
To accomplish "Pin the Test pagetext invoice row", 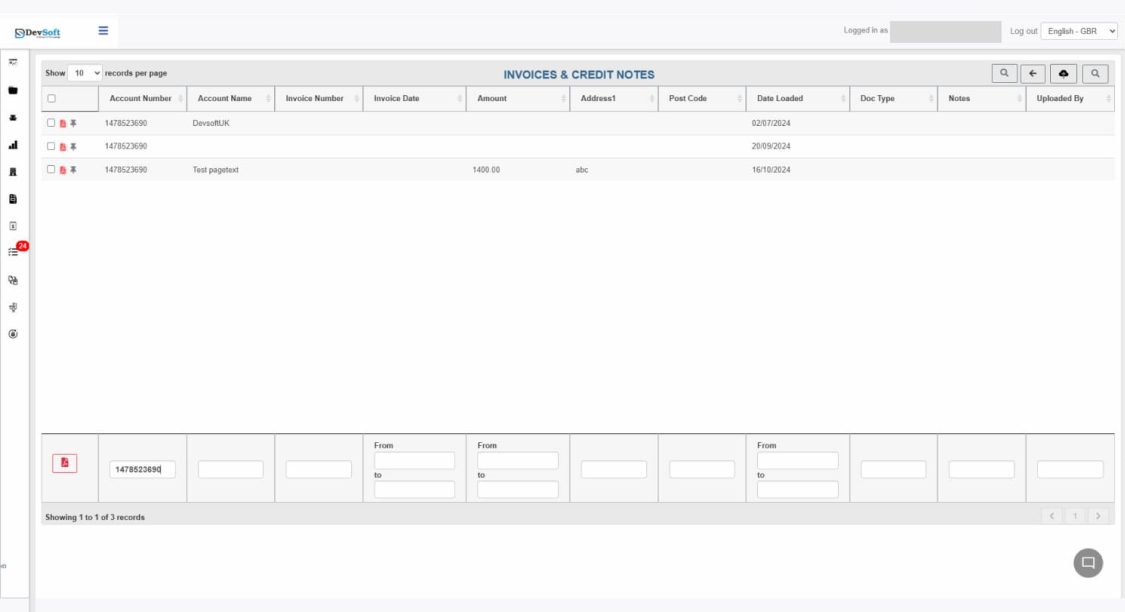I will coord(73,170).
